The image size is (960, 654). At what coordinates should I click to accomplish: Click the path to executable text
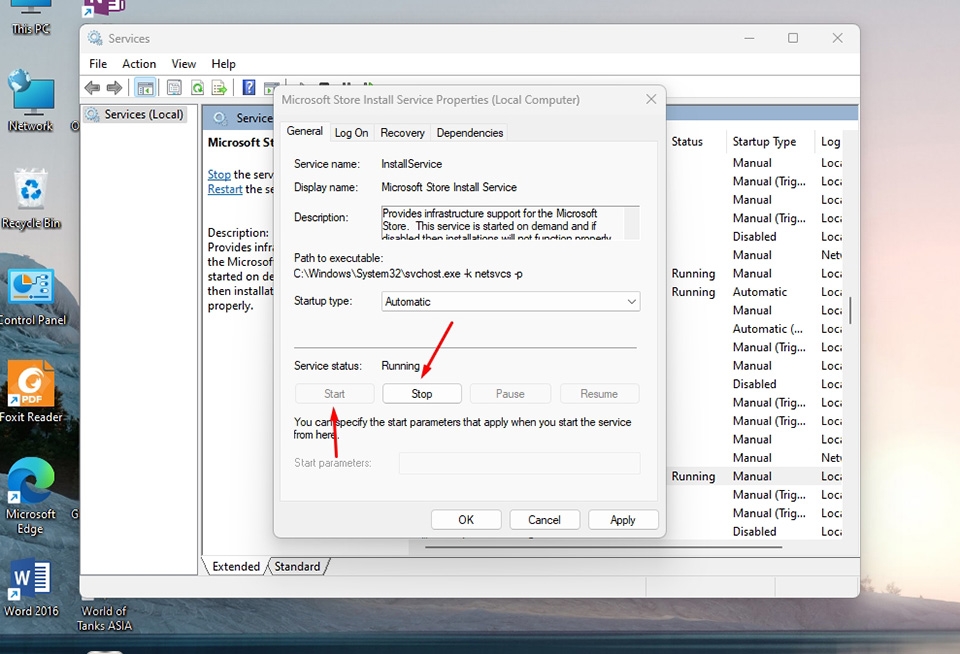click(x=408, y=274)
